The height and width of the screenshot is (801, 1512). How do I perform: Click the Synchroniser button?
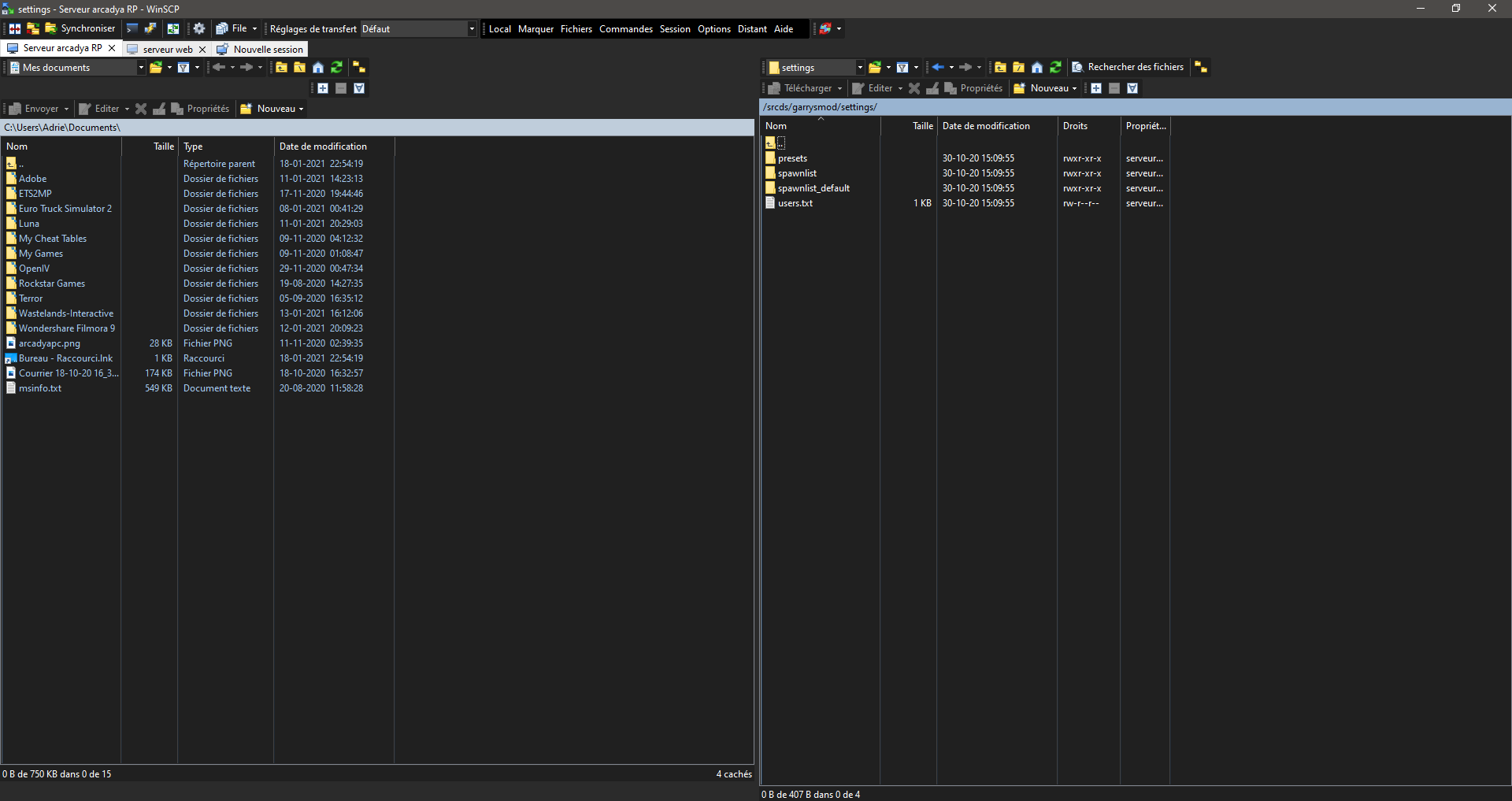(80, 28)
